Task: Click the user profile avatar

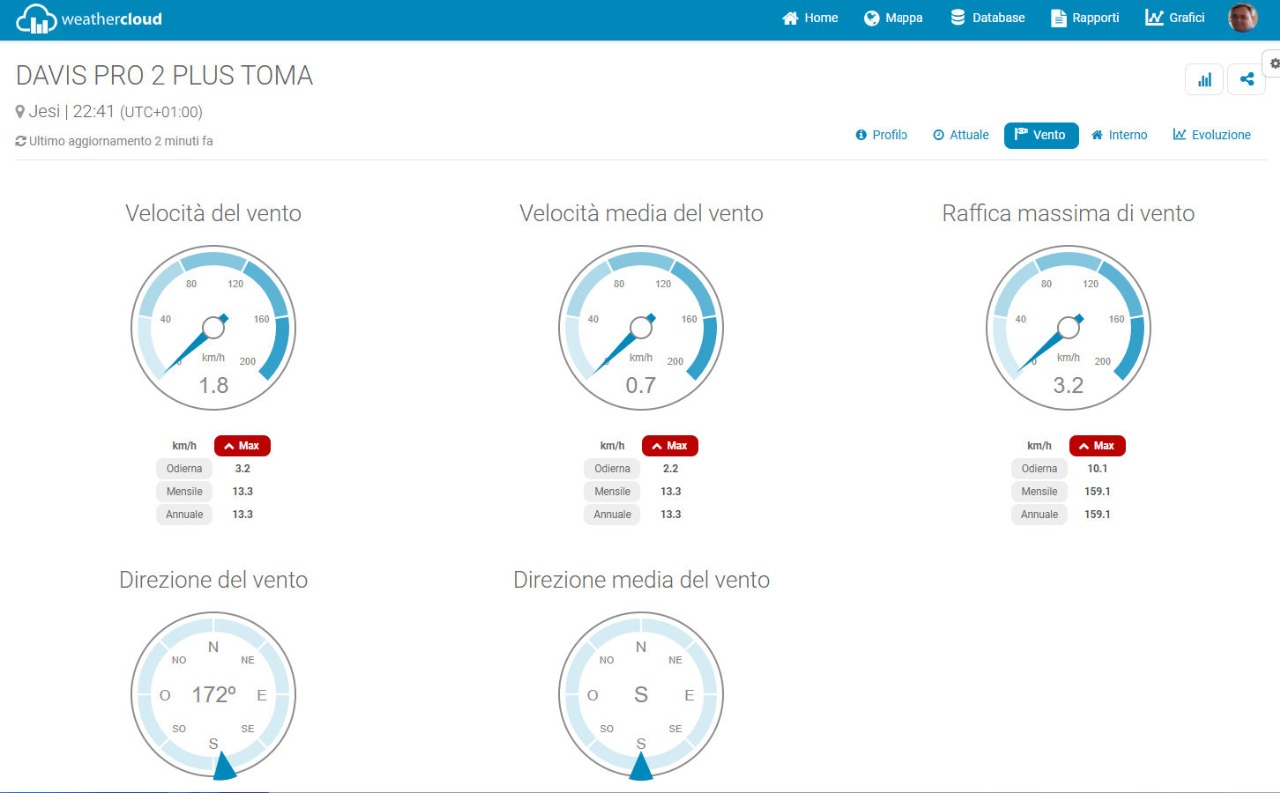Action: point(1242,18)
